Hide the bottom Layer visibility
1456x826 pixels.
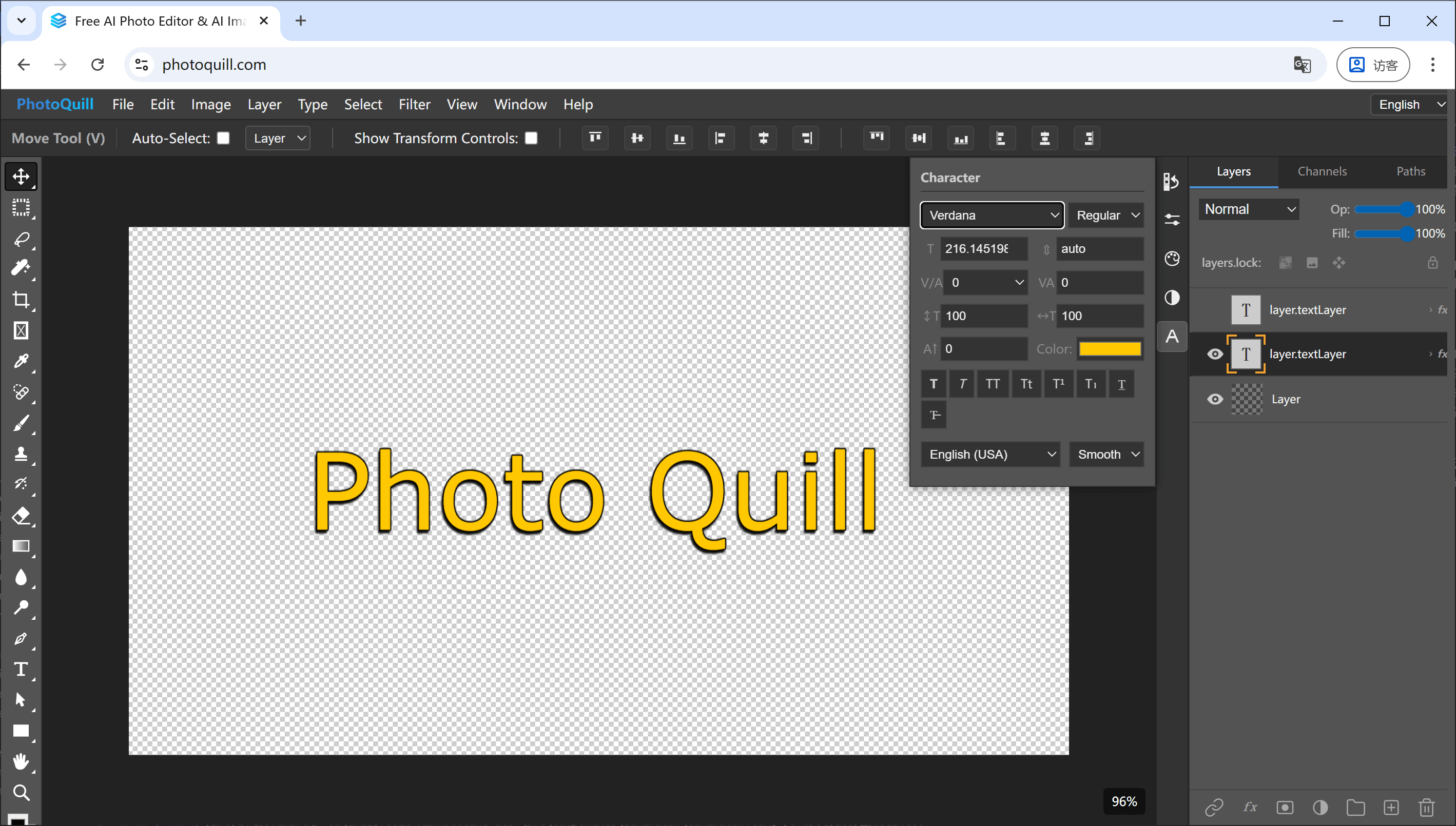pyautogui.click(x=1215, y=399)
